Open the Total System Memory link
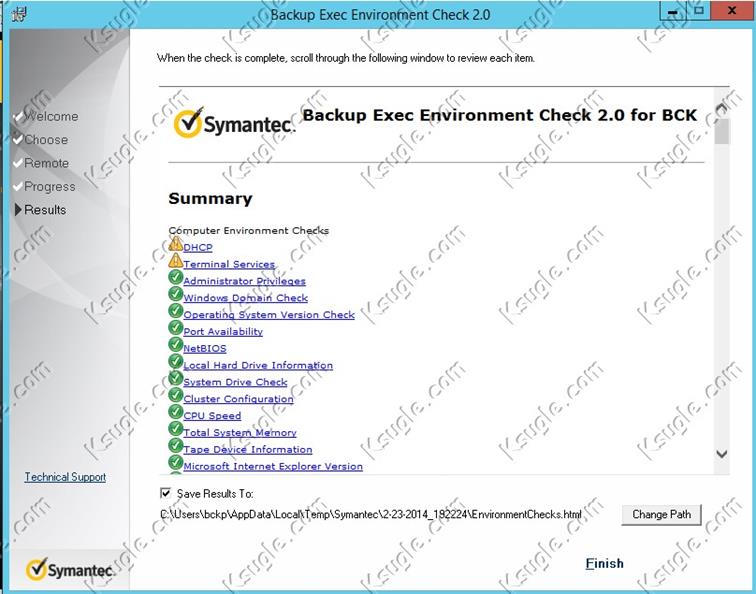The height and width of the screenshot is (594, 756). 240,433
